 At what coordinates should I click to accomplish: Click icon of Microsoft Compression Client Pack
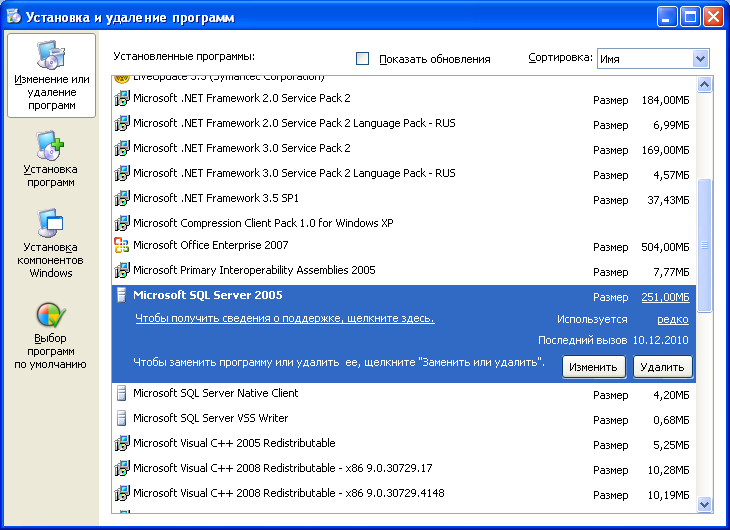122,223
